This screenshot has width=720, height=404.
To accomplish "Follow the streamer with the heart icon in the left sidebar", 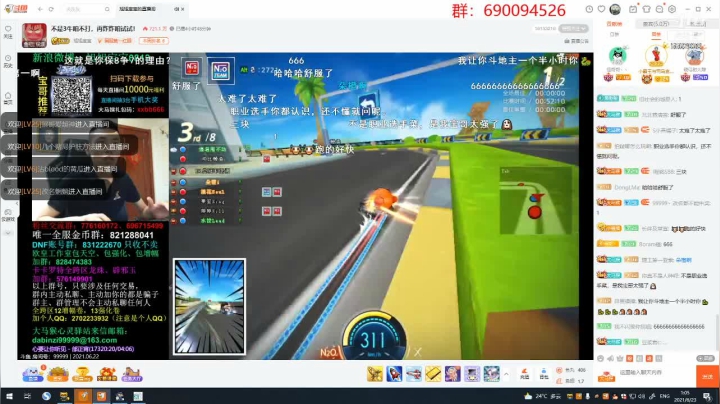I will 8,31.
